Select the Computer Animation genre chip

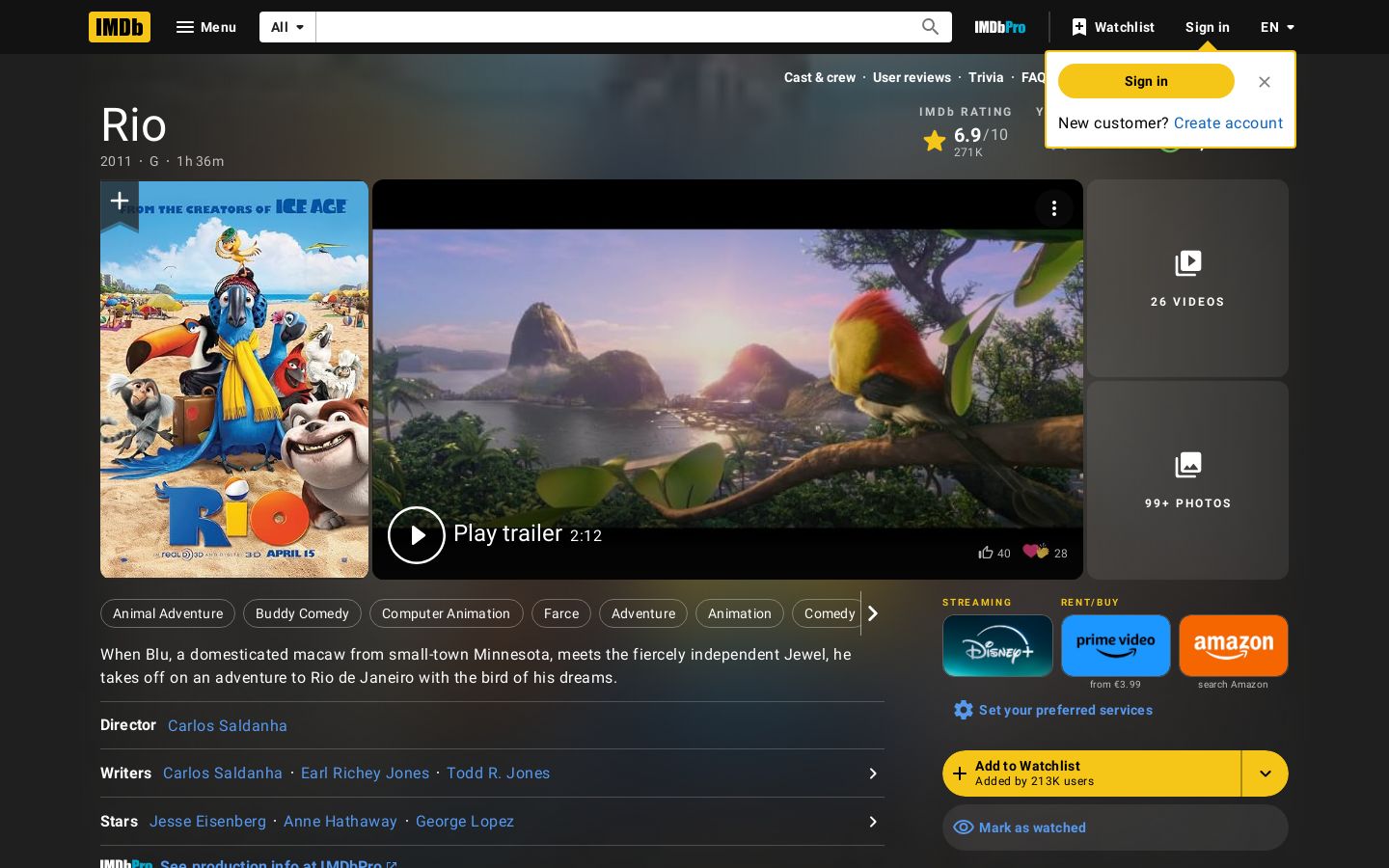(x=446, y=613)
